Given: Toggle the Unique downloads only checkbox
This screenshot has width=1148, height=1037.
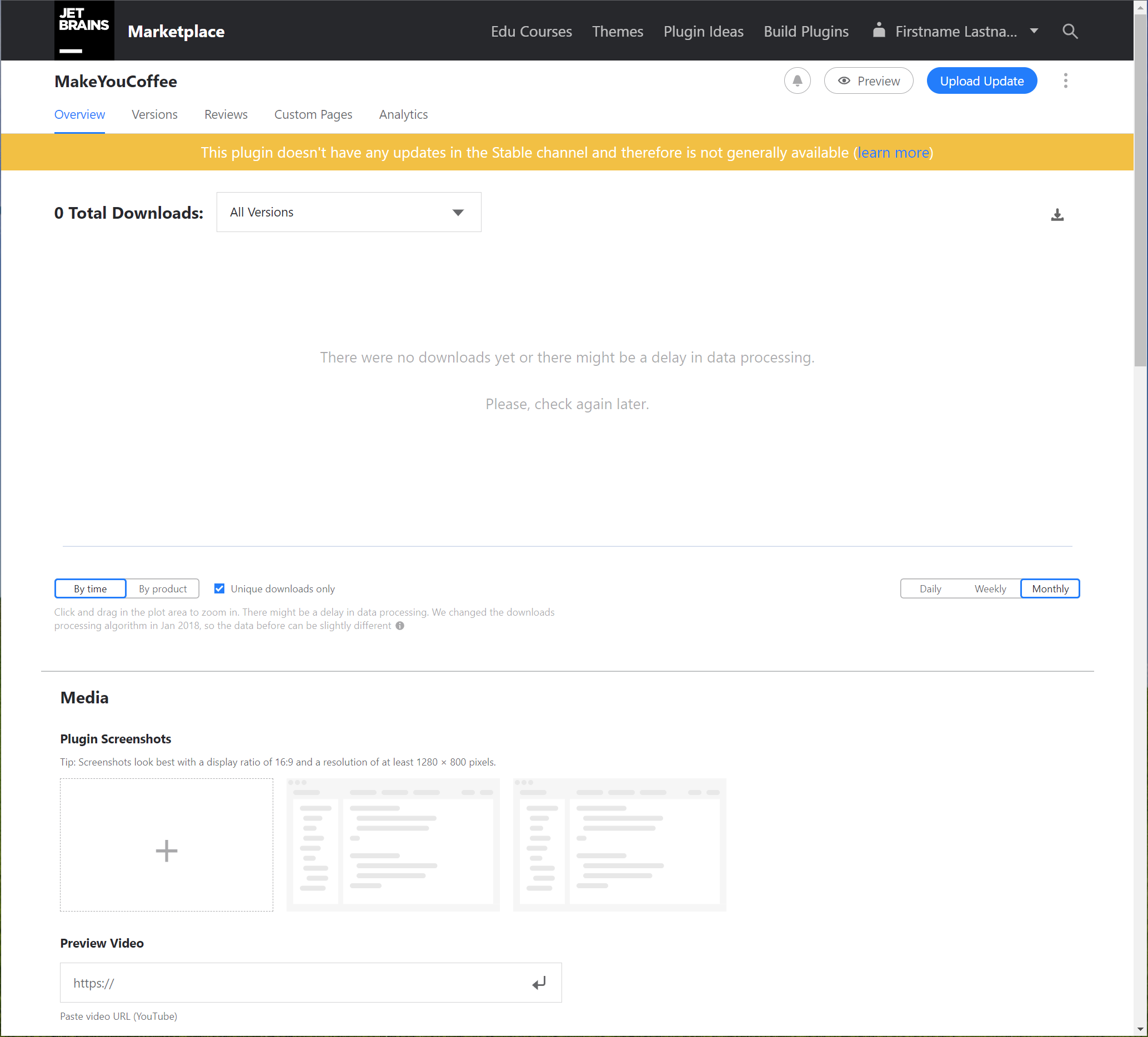Looking at the screenshot, I should click(x=219, y=588).
